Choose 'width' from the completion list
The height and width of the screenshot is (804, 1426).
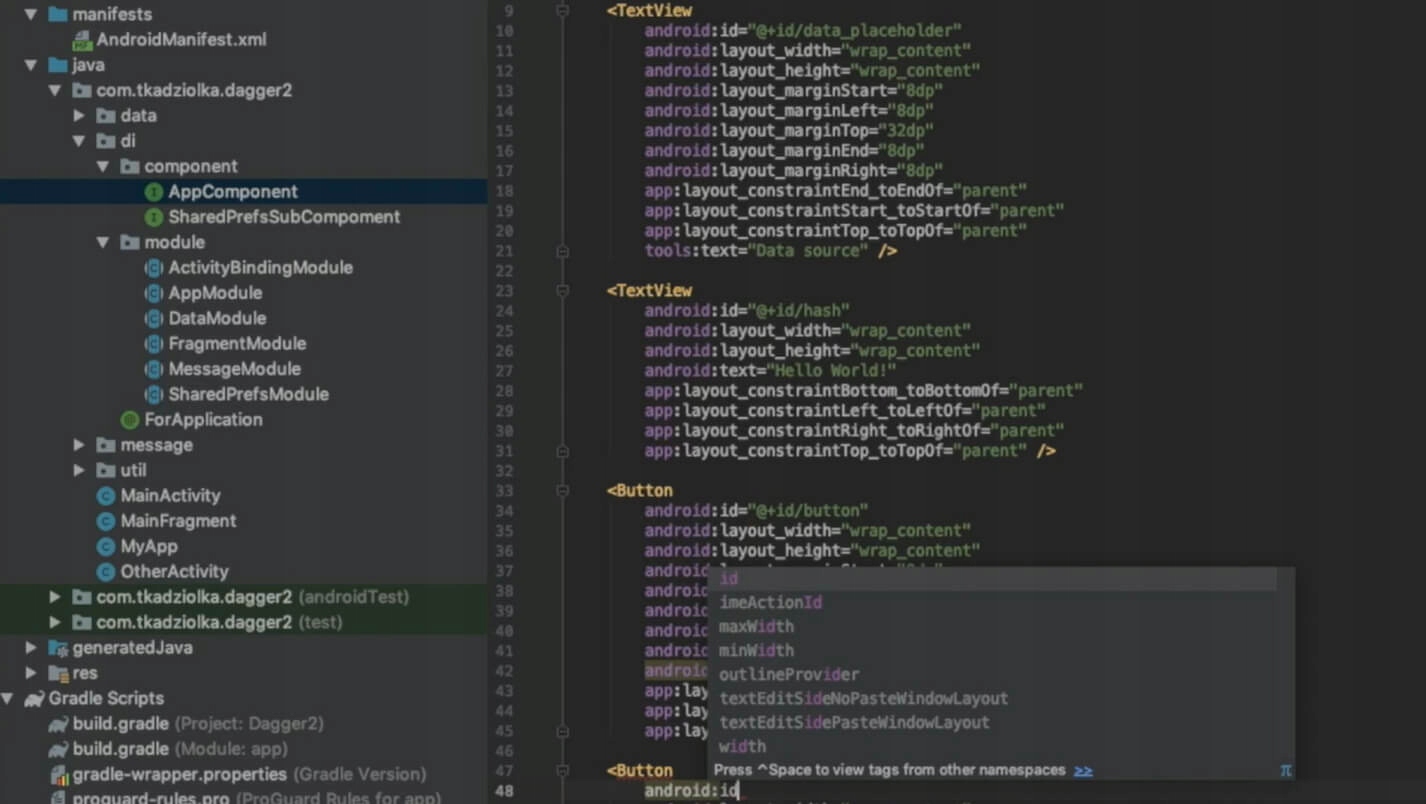(x=992, y=747)
